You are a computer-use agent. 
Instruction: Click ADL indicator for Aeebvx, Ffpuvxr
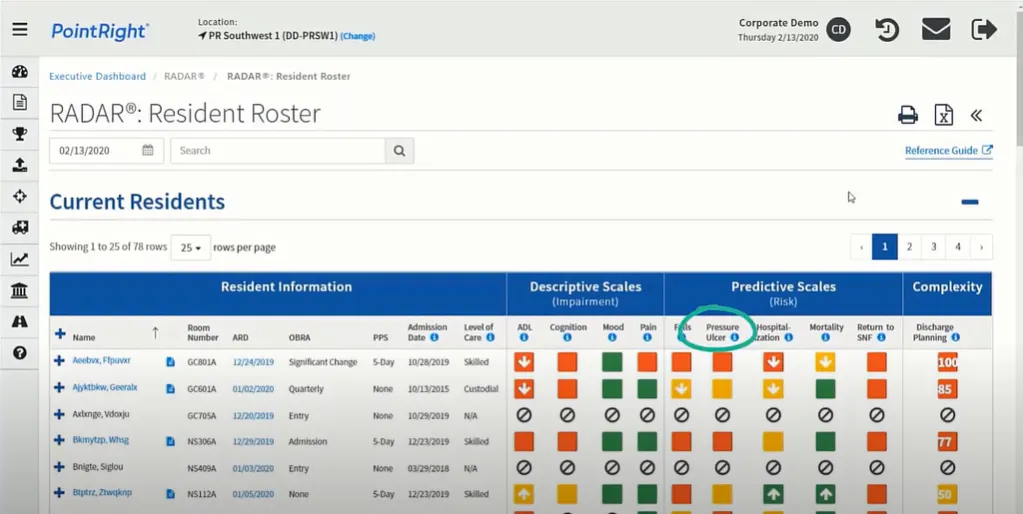524,362
